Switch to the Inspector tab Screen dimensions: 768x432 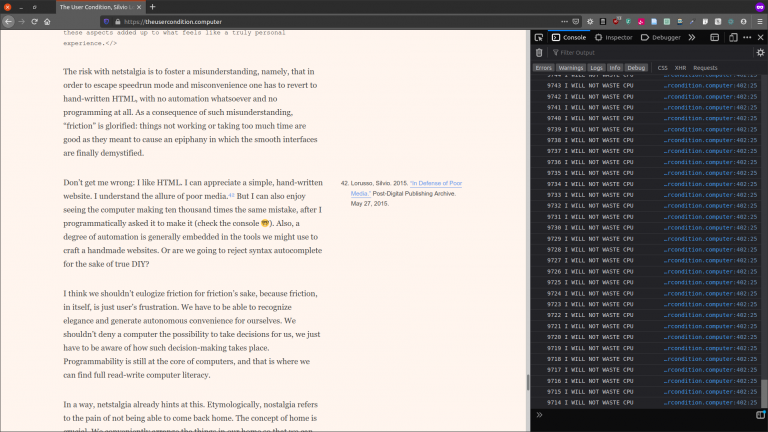click(x=614, y=37)
